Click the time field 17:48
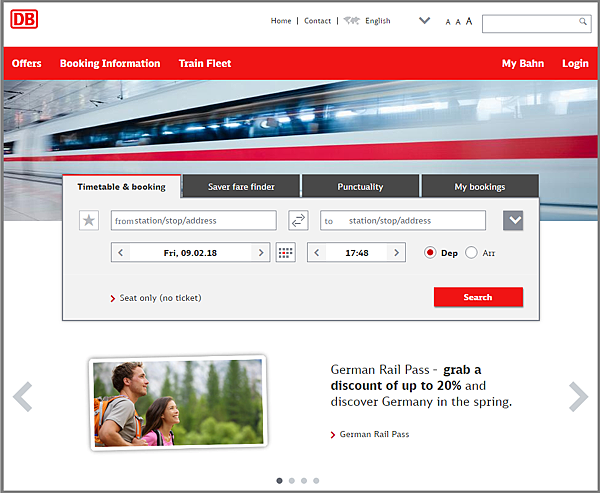The width and height of the screenshot is (600, 493). click(357, 253)
